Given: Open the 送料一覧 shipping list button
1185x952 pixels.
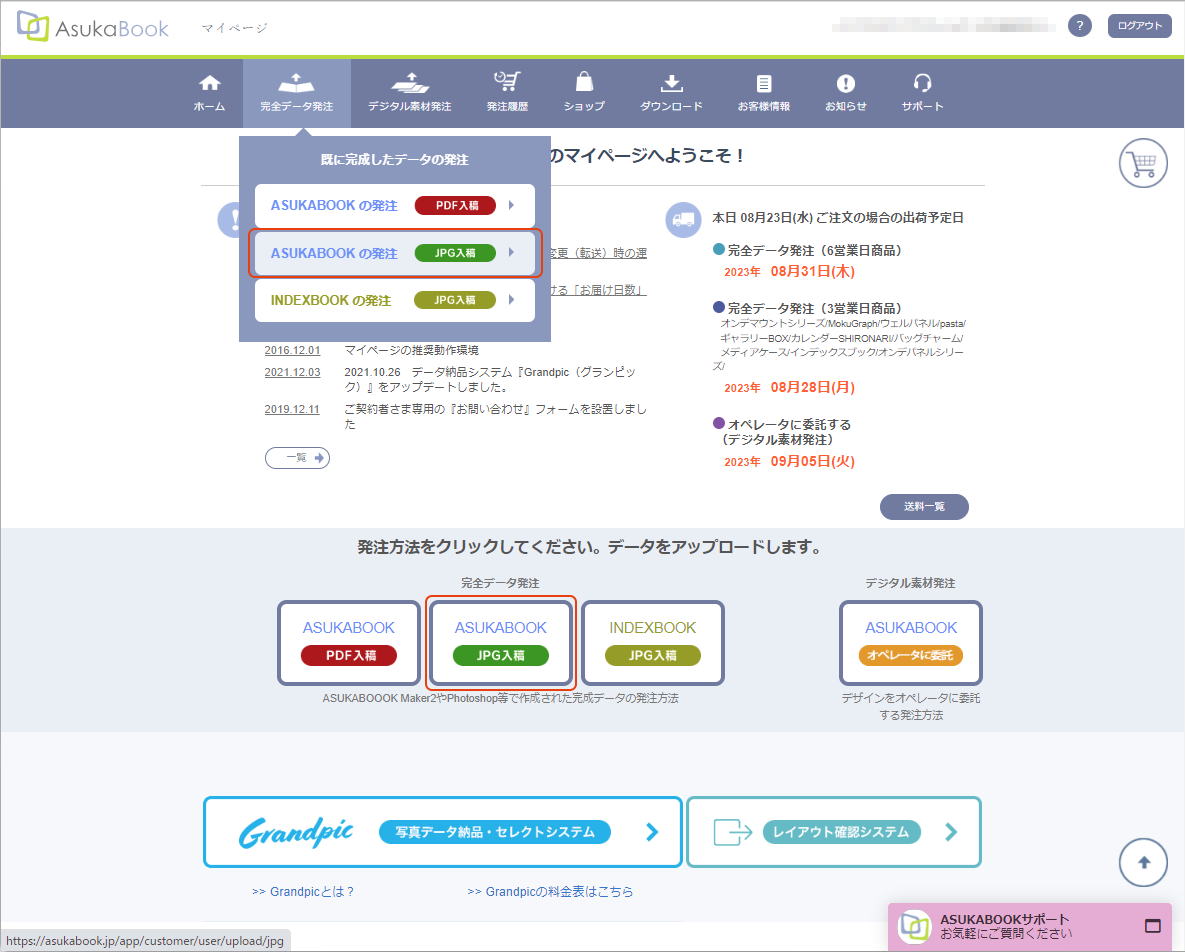Looking at the screenshot, I should (924, 507).
